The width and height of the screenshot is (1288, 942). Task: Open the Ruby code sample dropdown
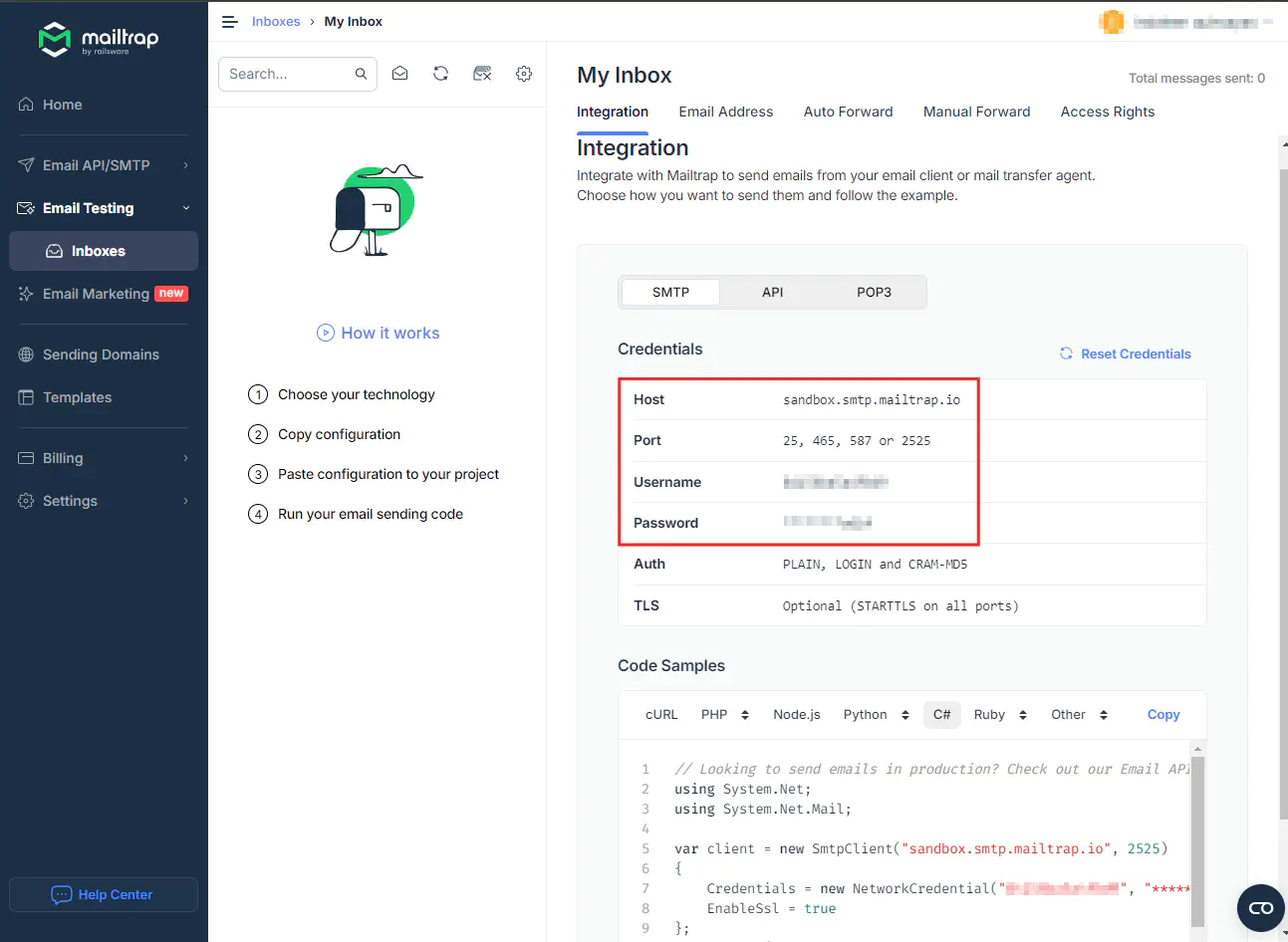pos(1000,715)
